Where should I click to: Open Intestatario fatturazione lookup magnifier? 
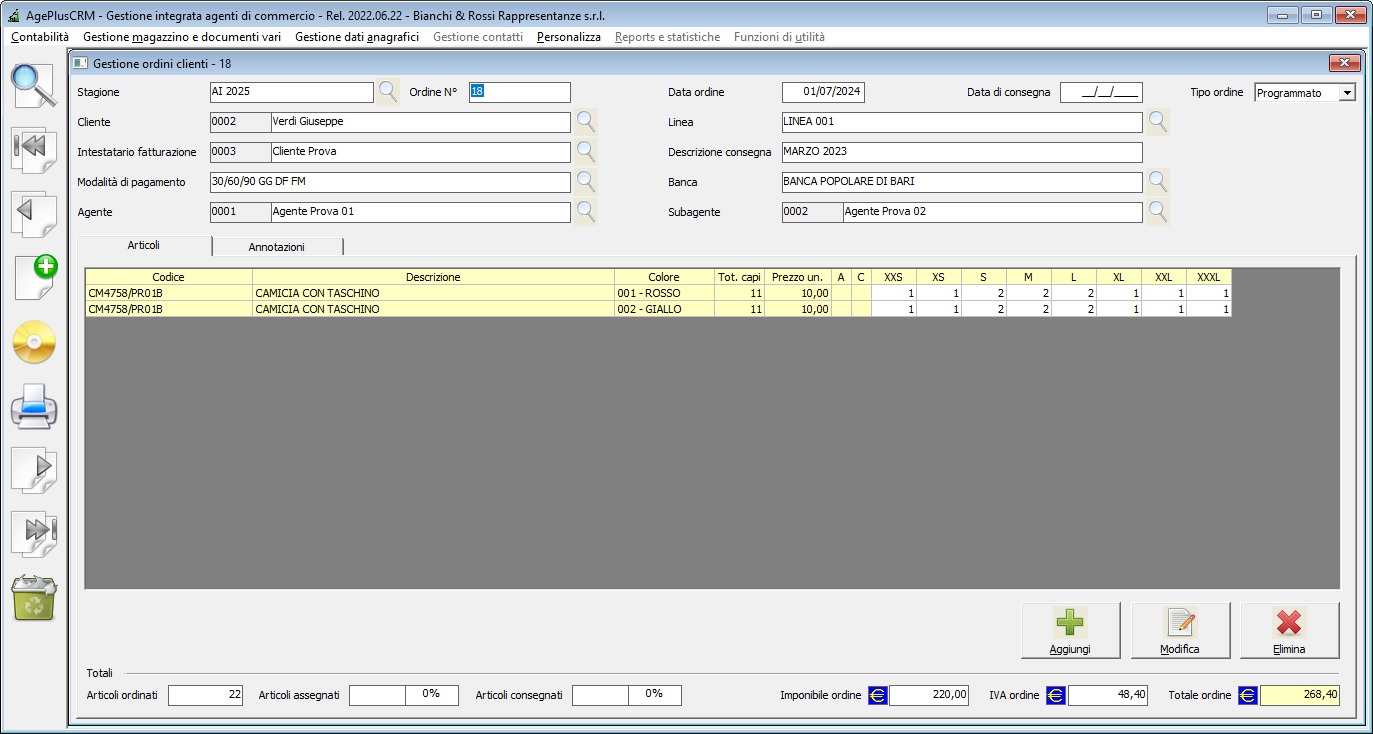(586, 152)
